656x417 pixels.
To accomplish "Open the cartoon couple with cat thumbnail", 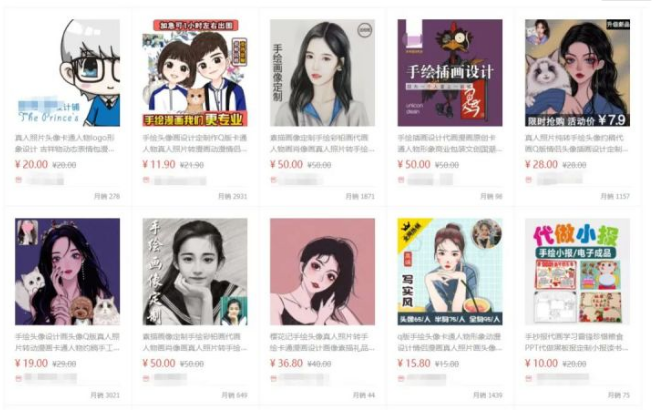I will click(195, 73).
